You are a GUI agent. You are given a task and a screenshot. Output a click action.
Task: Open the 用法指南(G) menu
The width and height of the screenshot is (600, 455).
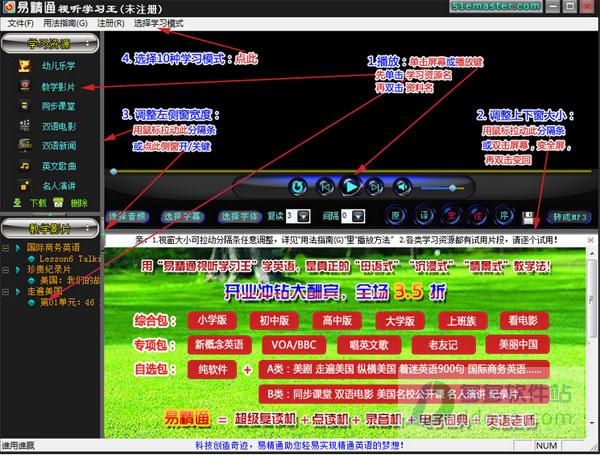tap(65, 23)
